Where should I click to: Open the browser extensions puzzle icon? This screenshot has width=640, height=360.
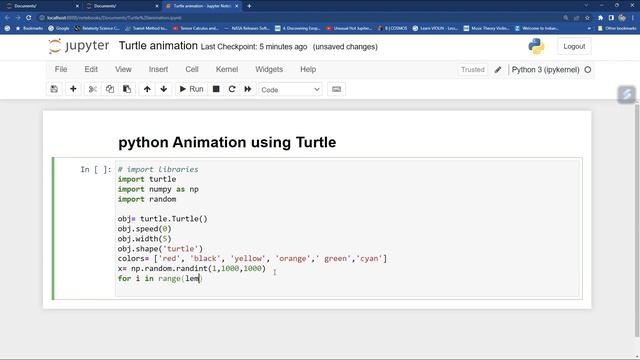click(x=600, y=18)
